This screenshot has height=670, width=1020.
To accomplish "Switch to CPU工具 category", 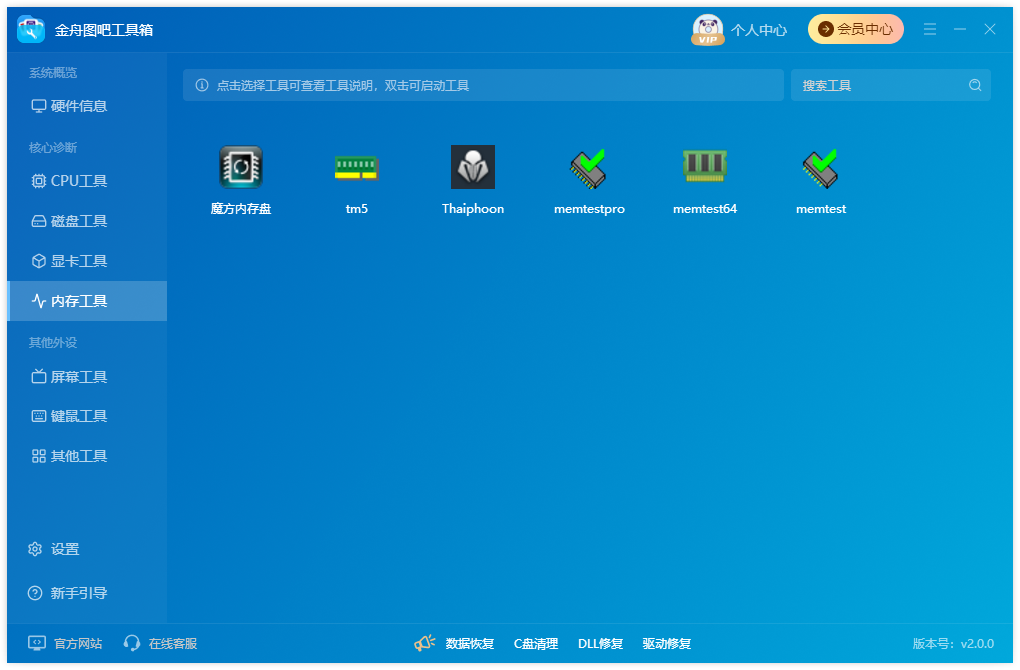I will point(87,181).
